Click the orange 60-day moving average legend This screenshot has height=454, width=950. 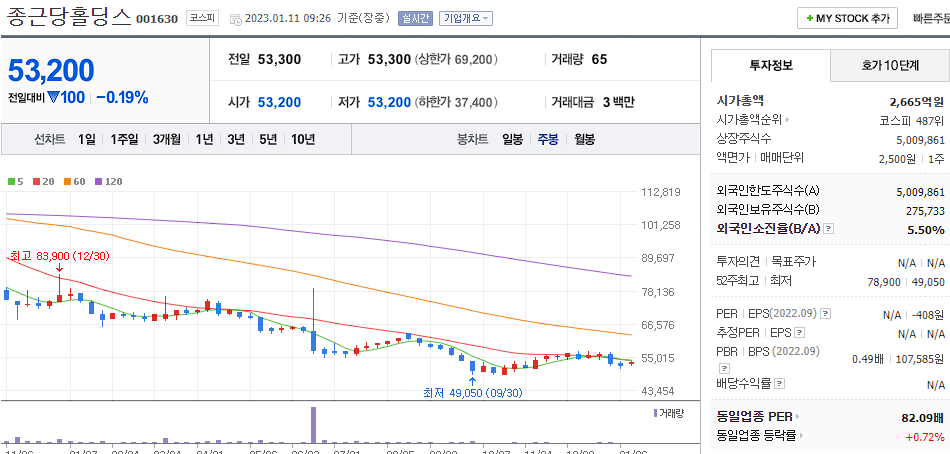(74, 181)
